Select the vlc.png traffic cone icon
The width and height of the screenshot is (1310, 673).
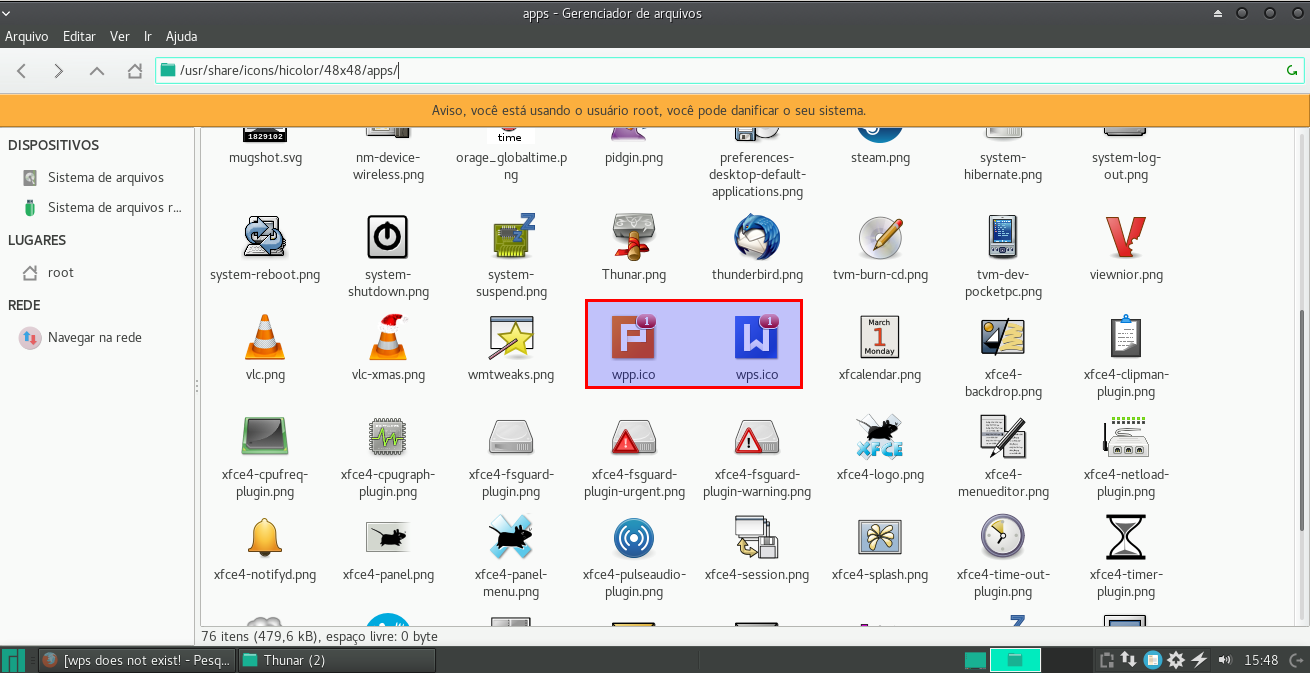[x=265, y=337]
